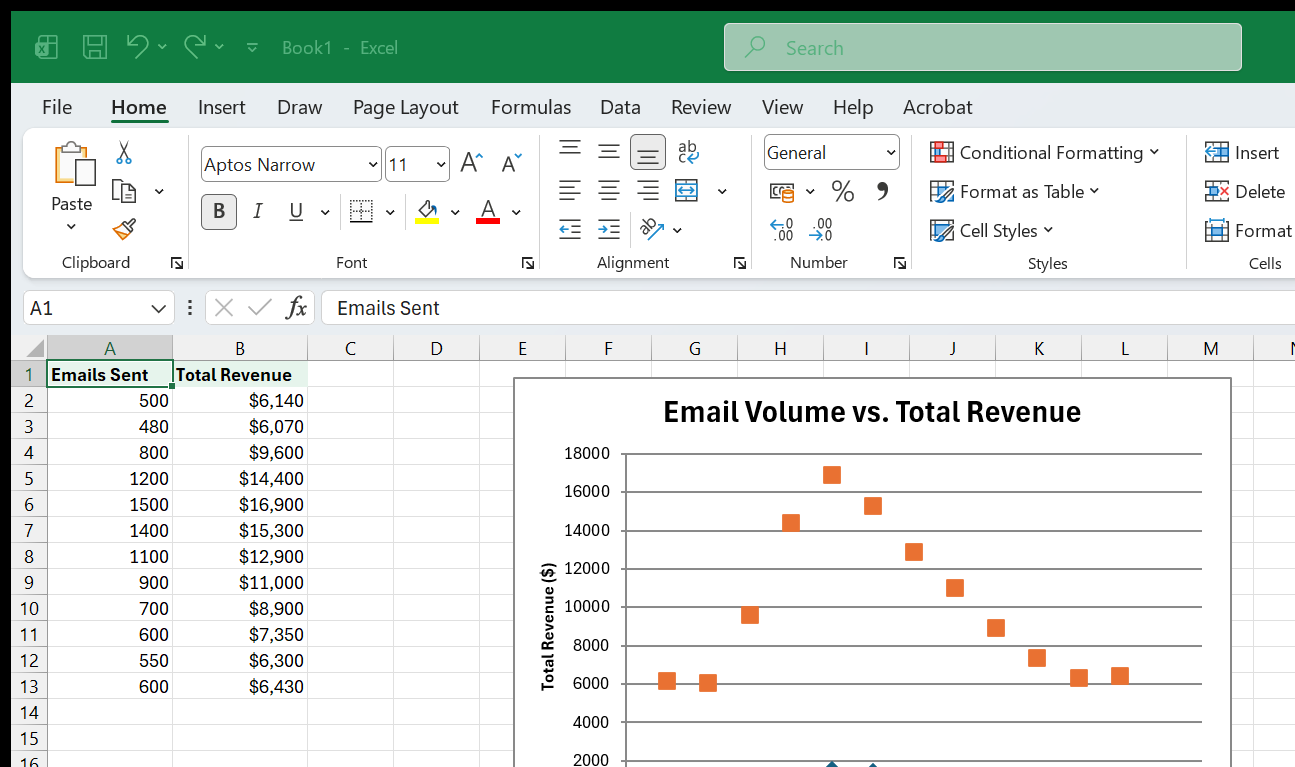Click cell with $16,900

(240, 504)
